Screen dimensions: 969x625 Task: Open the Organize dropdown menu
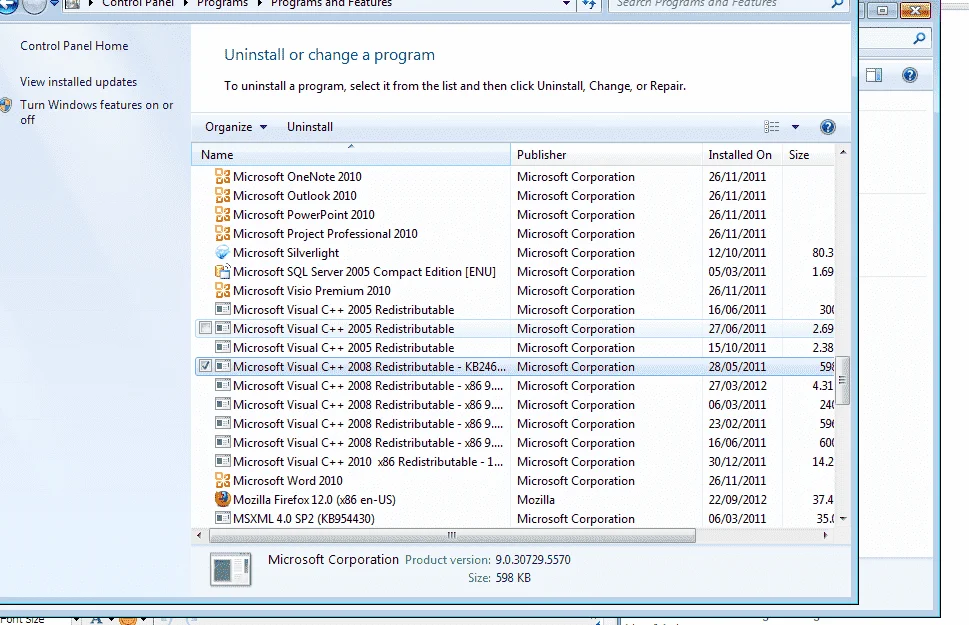coord(235,127)
